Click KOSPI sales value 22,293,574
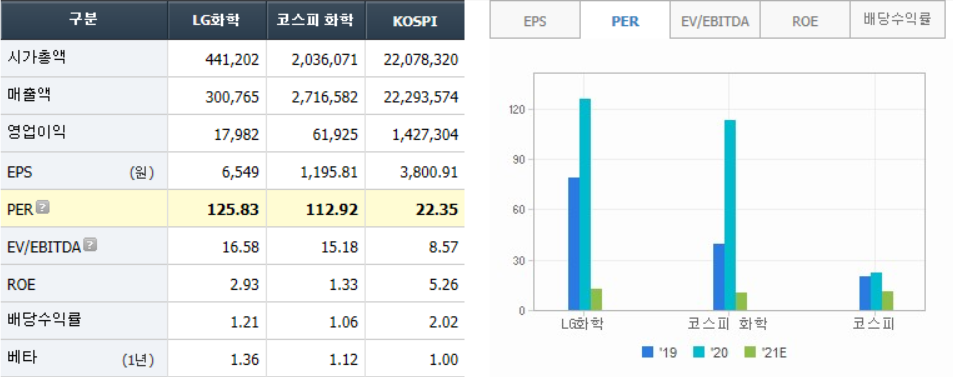The width and height of the screenshot is (953, 377). coord(421,97)
